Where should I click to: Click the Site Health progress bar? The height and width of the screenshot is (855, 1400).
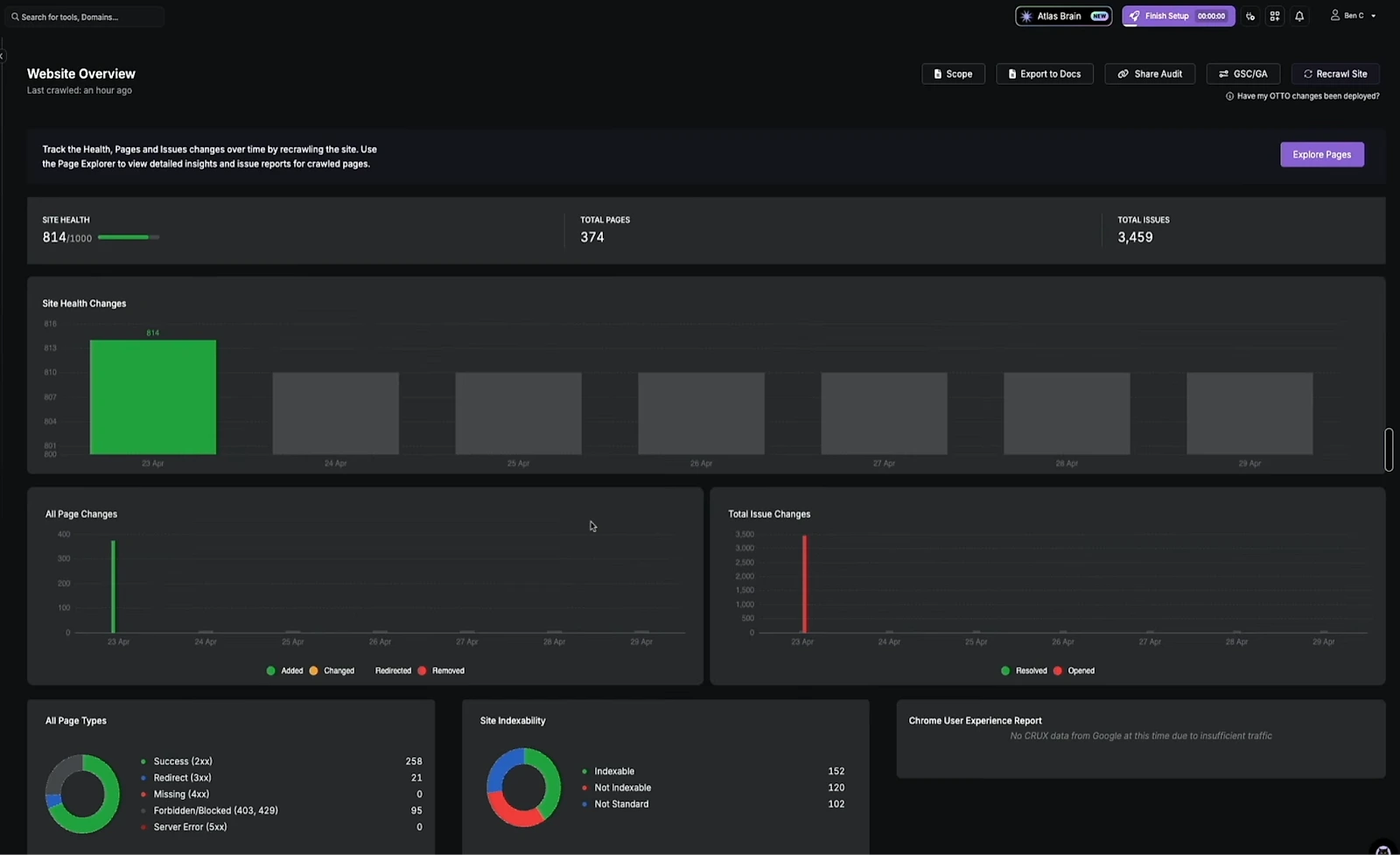[x=129, y=237]
